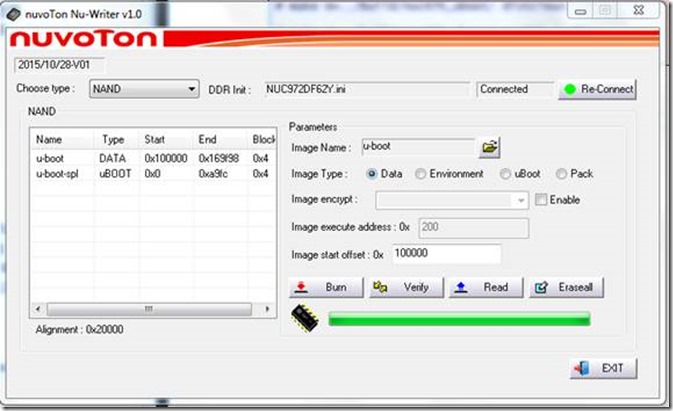Click the list's right scroll arrow
Screen dimensions: 673x411
(268, 309)
